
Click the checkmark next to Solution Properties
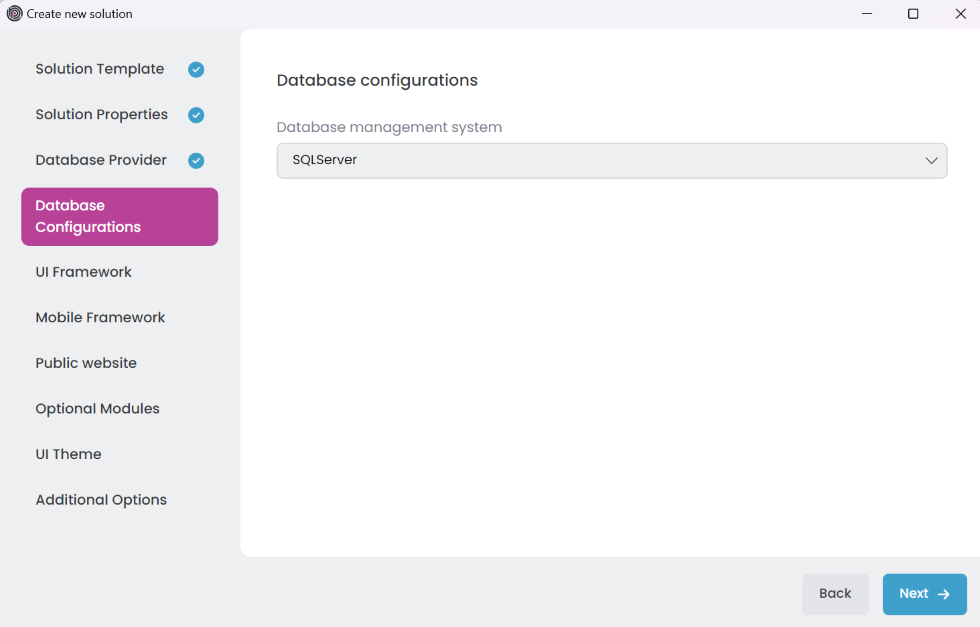tap(196, 114)
